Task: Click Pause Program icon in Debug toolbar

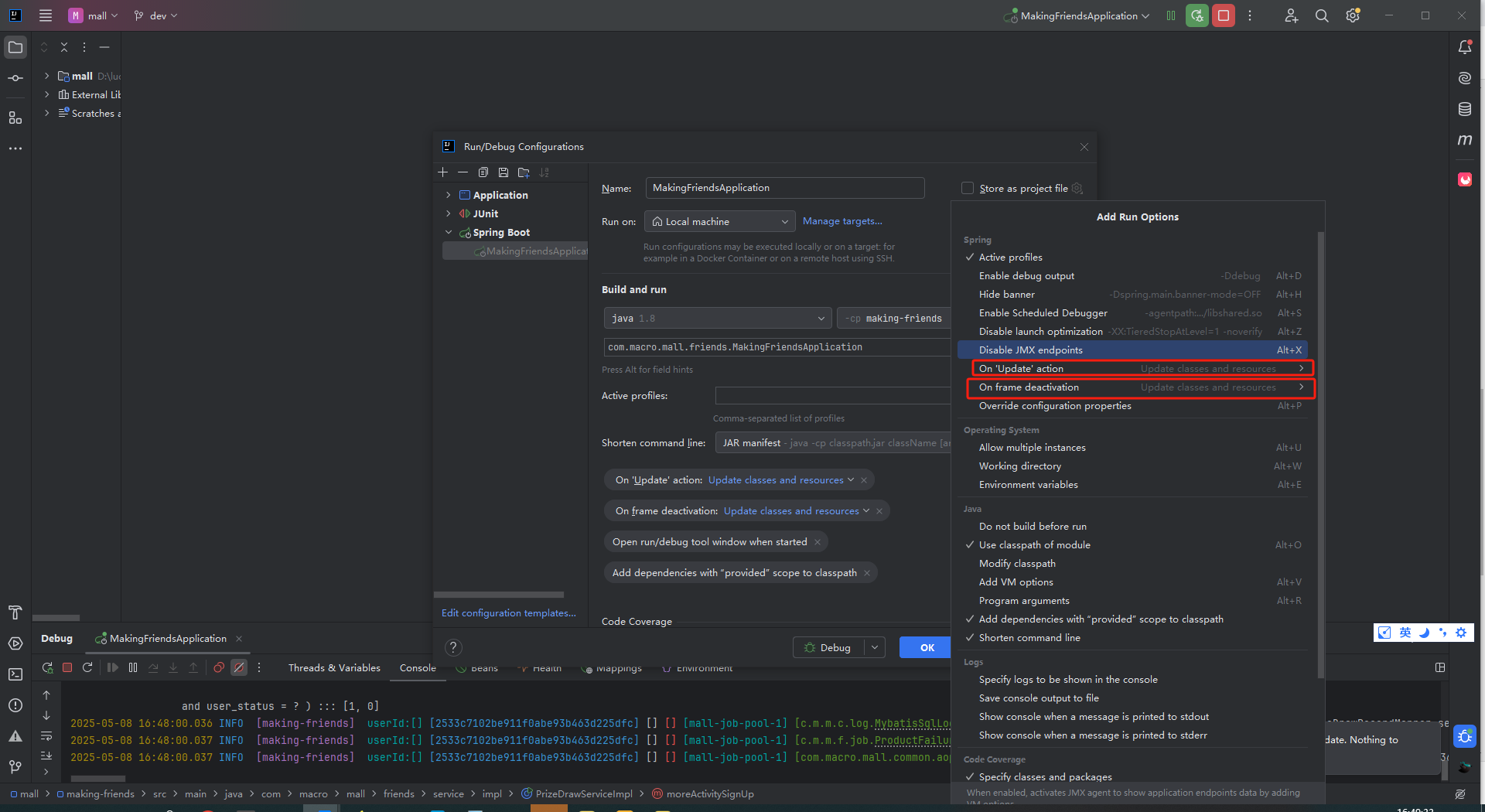Action: tap(133, 667)
